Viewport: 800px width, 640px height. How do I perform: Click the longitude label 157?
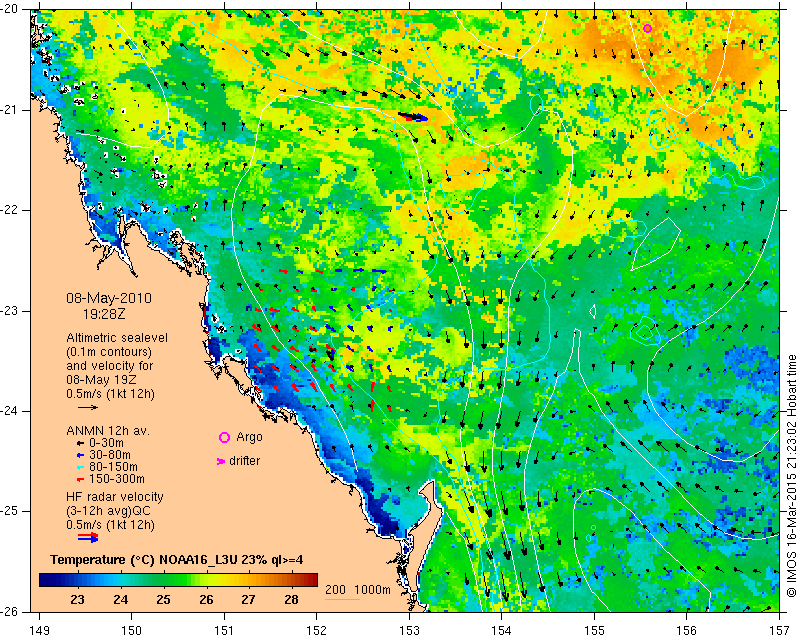tap(779, 631)
